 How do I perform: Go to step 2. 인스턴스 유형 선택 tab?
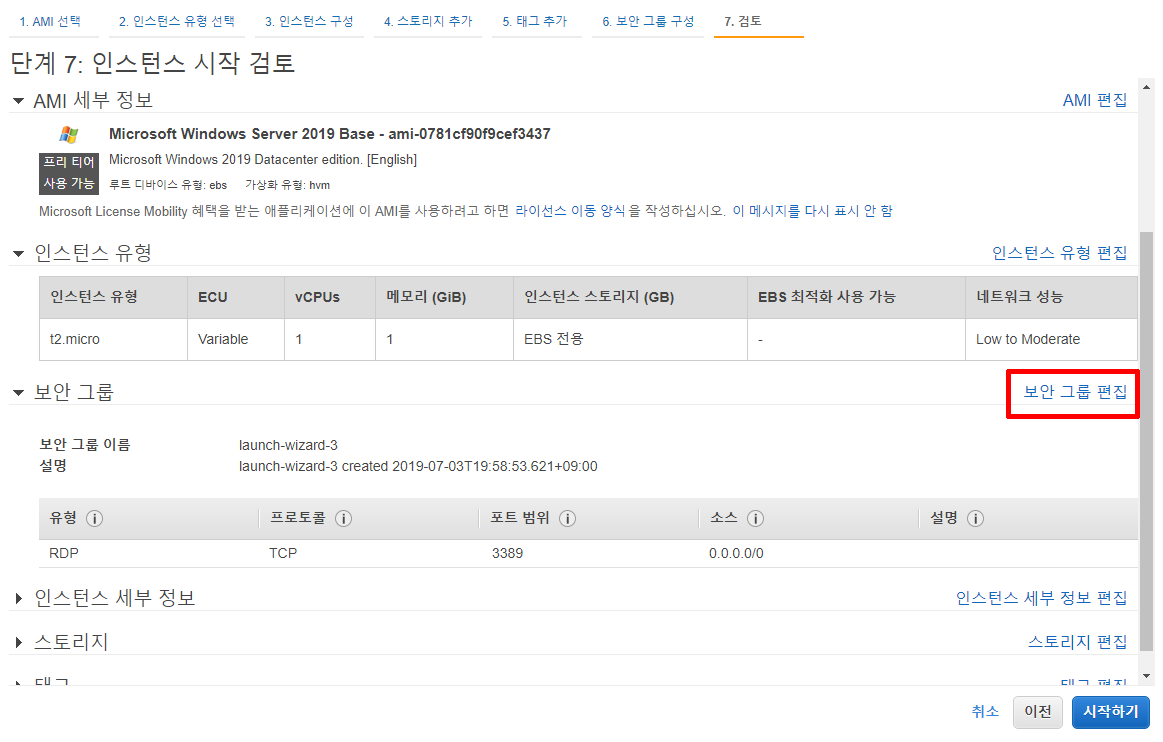177,22
